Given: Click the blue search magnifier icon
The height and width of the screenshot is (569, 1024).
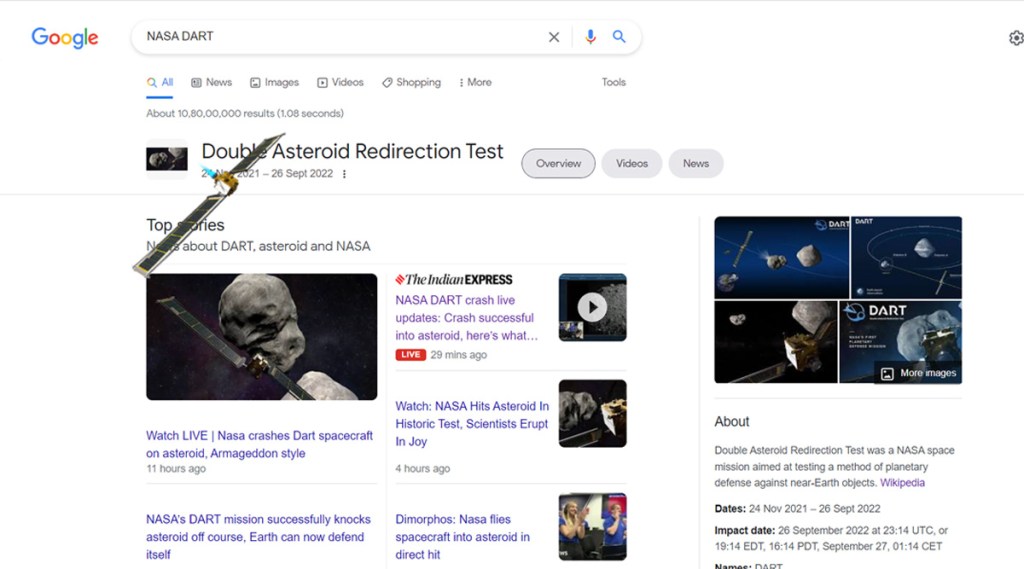Looking at the screenshot, I should coord(618,37).
